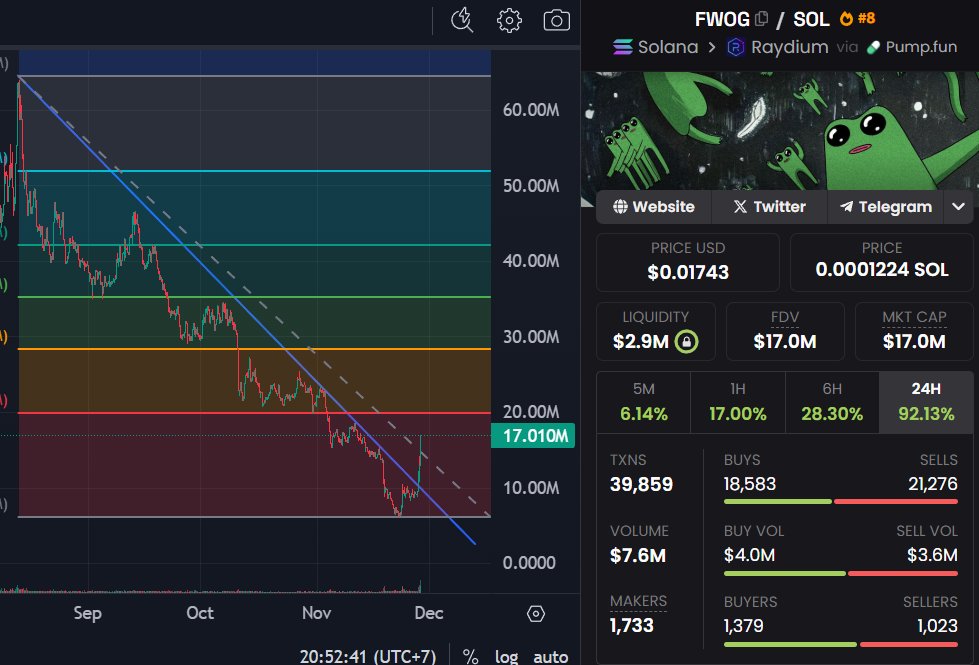Image resolution: width=979 pixels, height=665 pixels.
Task: Click the SELLS 21,276 value
Action: coord(932,484)
